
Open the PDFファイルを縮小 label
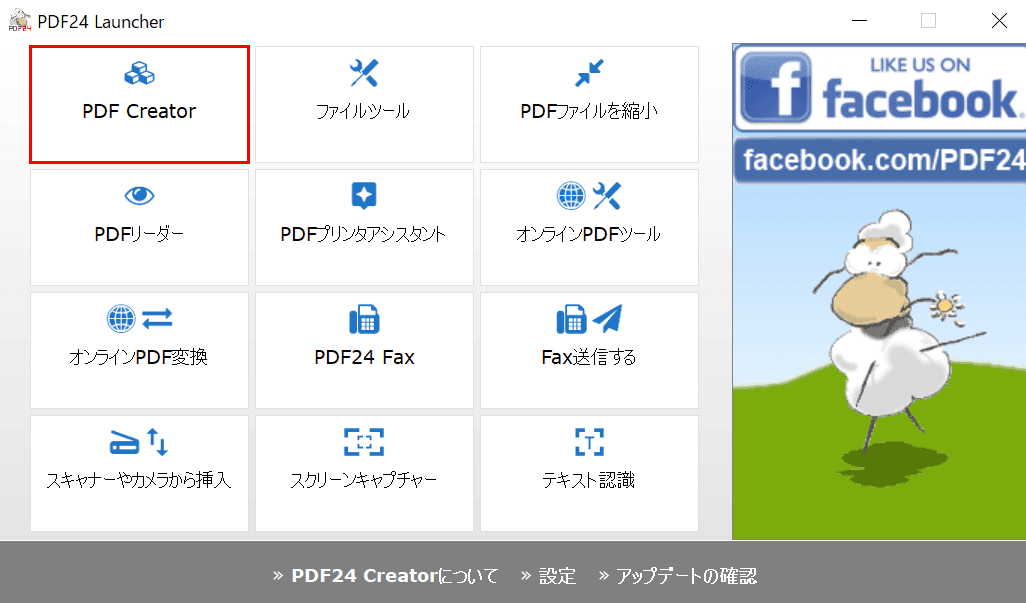coord(589,111)
